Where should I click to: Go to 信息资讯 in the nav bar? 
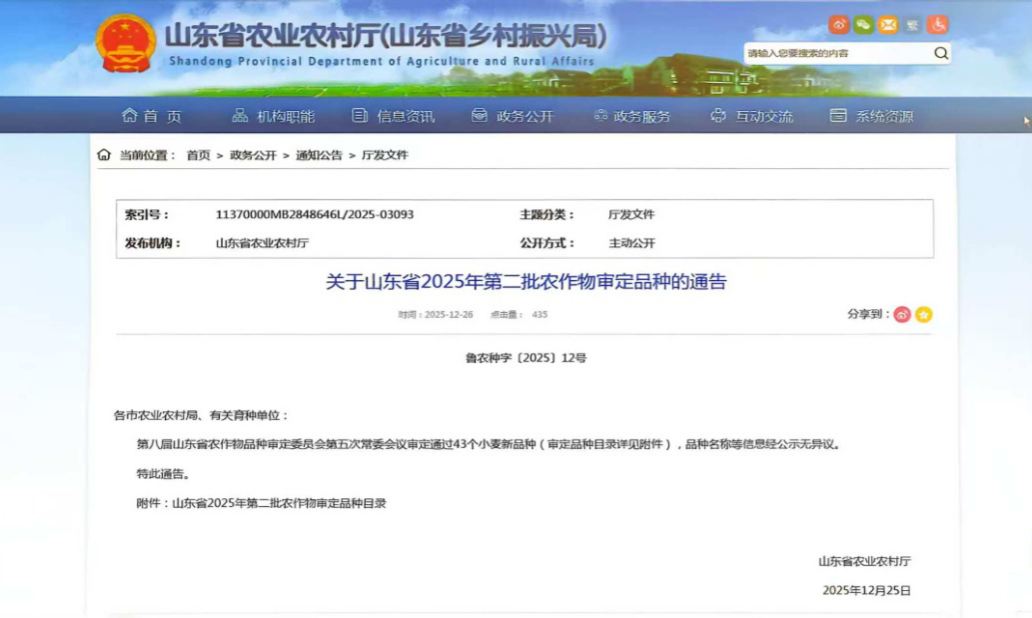(x=394, y=116)
